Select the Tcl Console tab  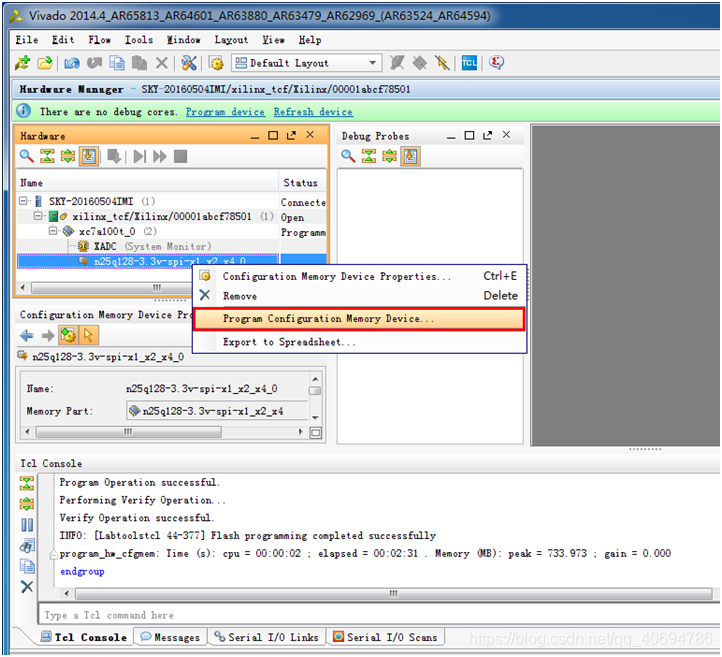pyautogui.click(x=83, y=637)
